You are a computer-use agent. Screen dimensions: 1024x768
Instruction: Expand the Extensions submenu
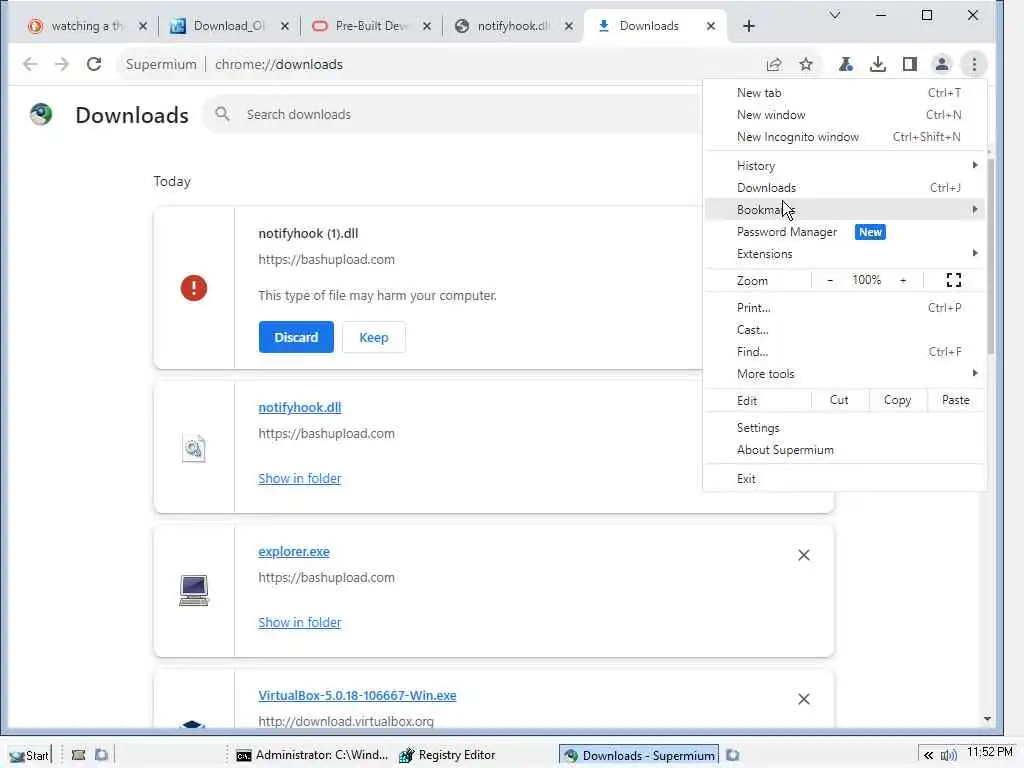844,254
